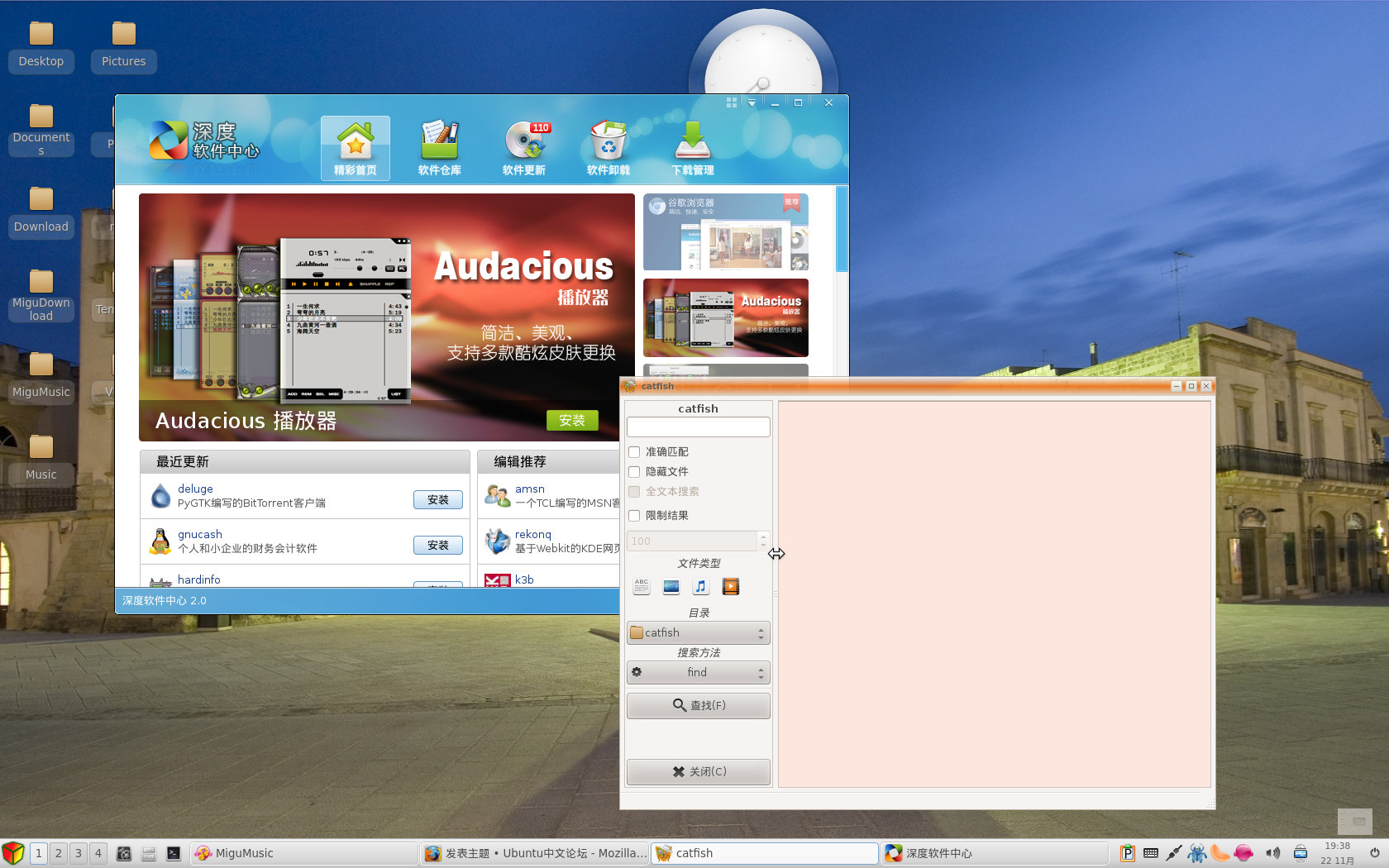The height and width of the screenshot is (868, 1389).
Task: Switch to Mozilla Firefox taskbar item
Action: (534, 853)
